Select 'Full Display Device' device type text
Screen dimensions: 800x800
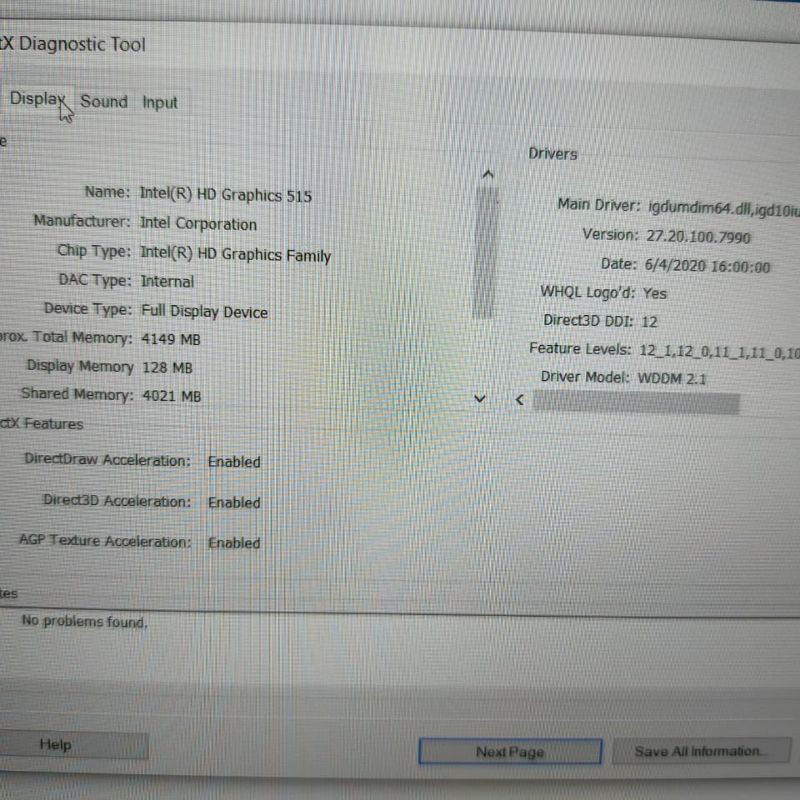(204, 311)
